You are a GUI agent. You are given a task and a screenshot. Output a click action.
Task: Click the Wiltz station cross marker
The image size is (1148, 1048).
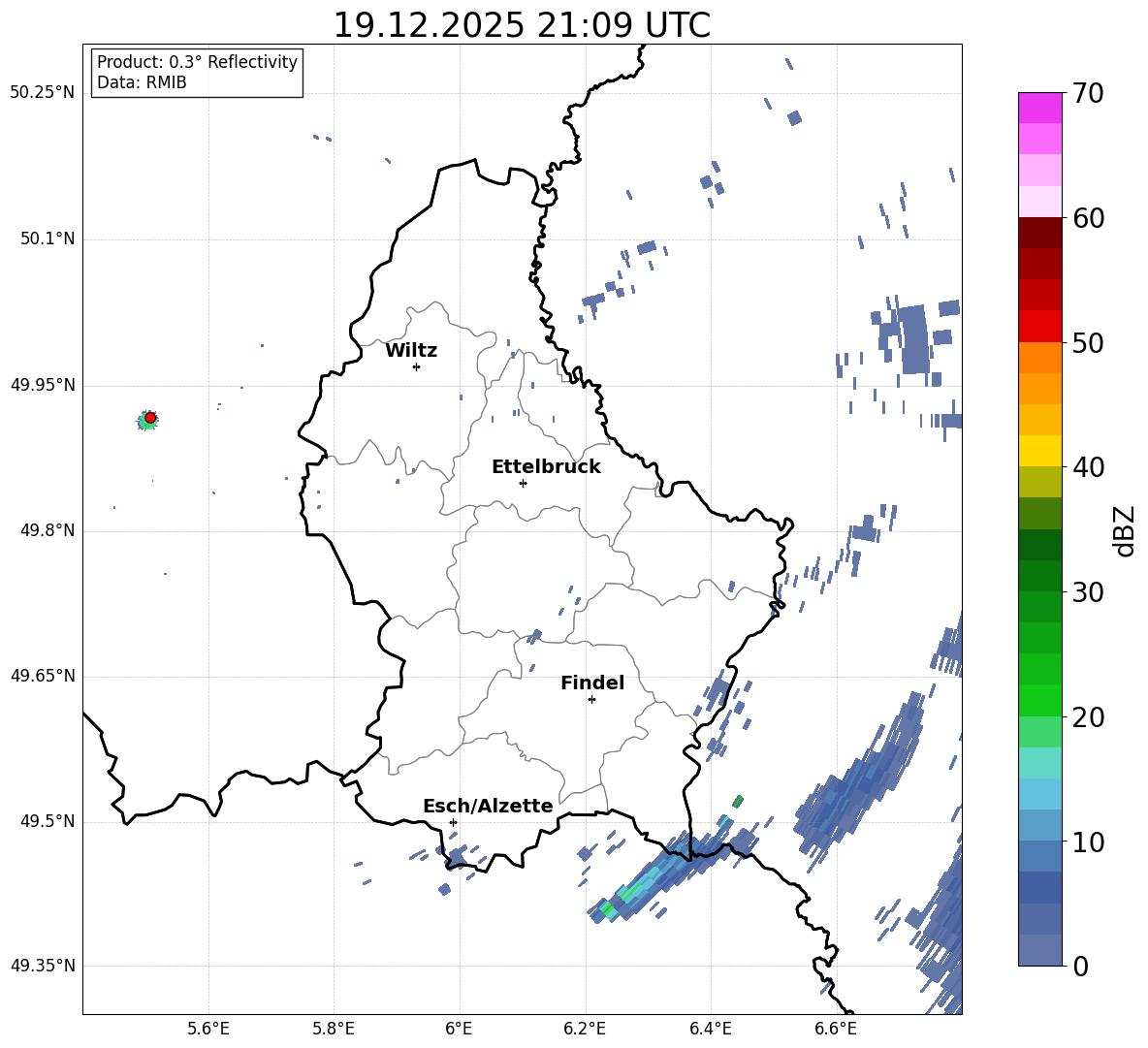pyautogui.click(x=417, y=366)
